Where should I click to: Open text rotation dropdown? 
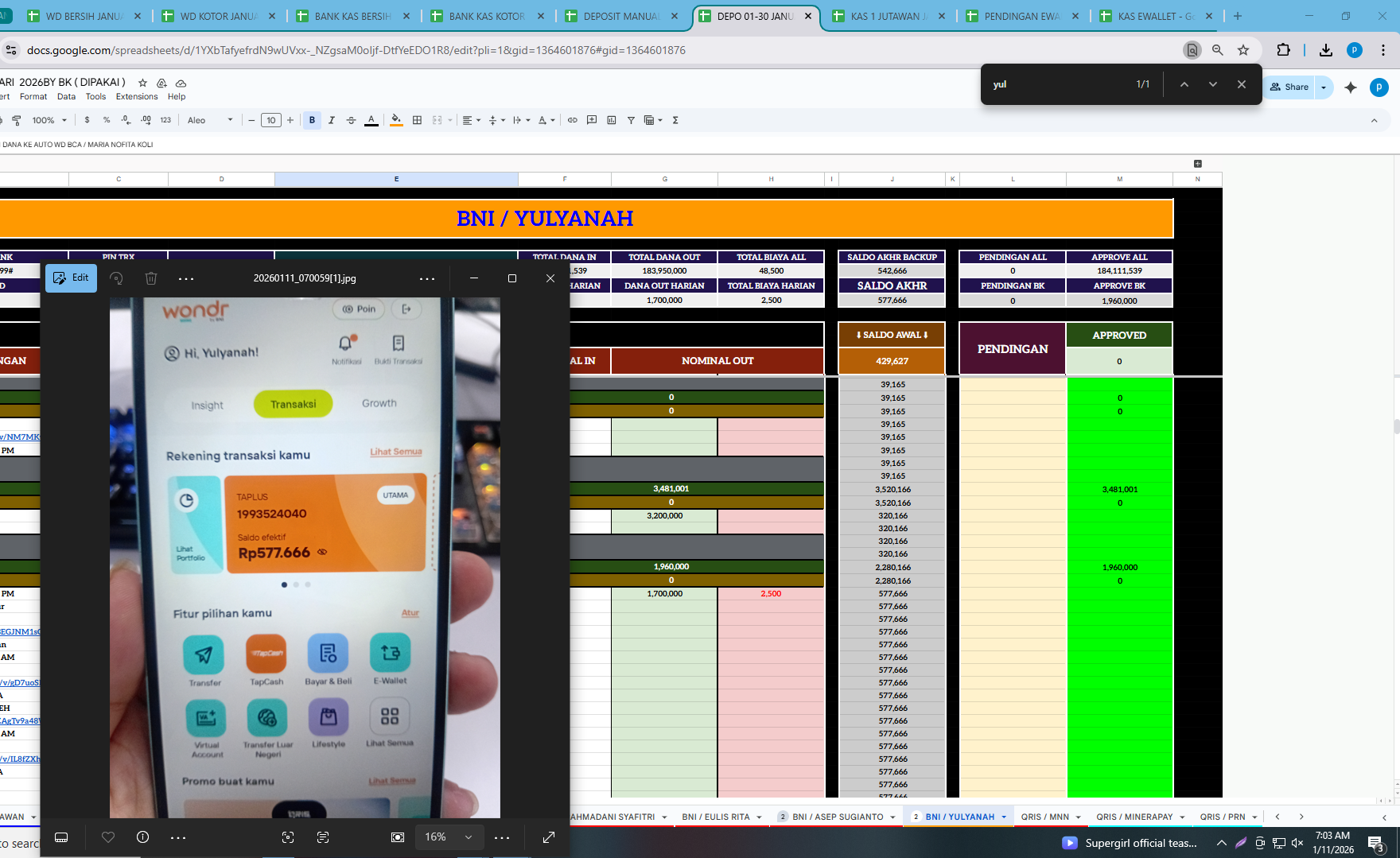click(546, 120)
